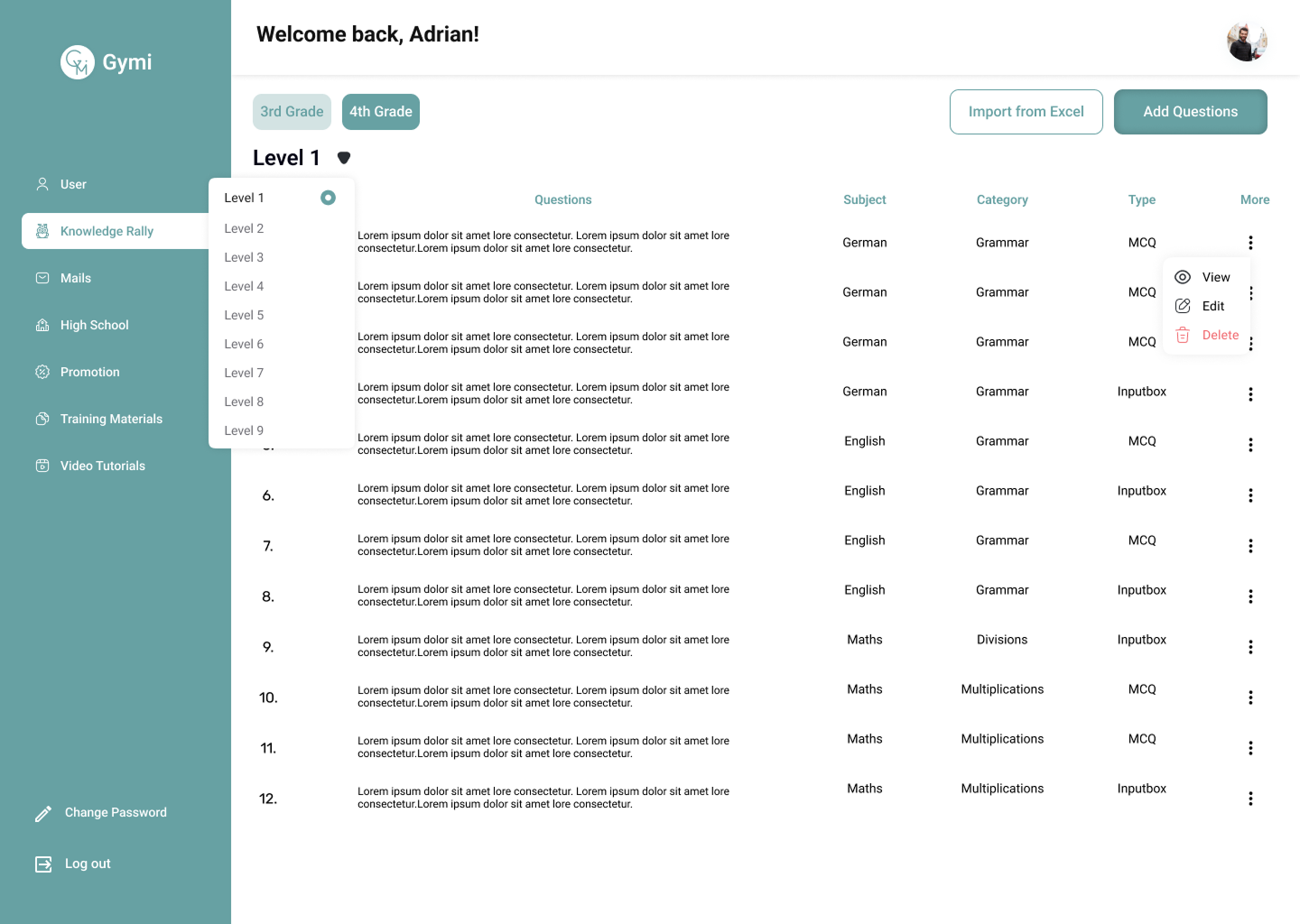Choose Level 5 from the dropdown list

(244, 315)
